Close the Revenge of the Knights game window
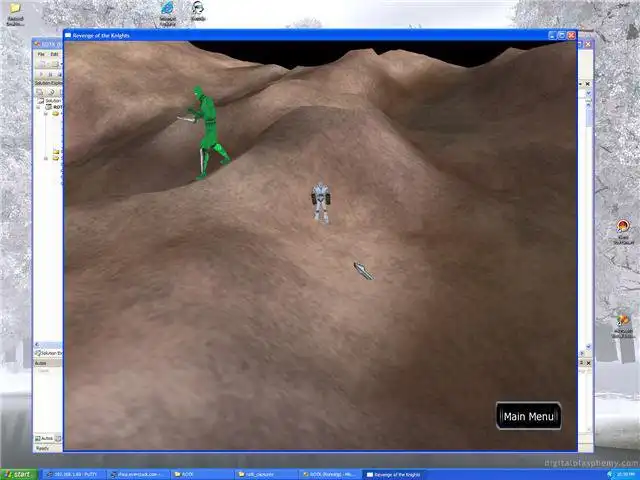Viewport: 640px width, 480px height. pos(571,36)
